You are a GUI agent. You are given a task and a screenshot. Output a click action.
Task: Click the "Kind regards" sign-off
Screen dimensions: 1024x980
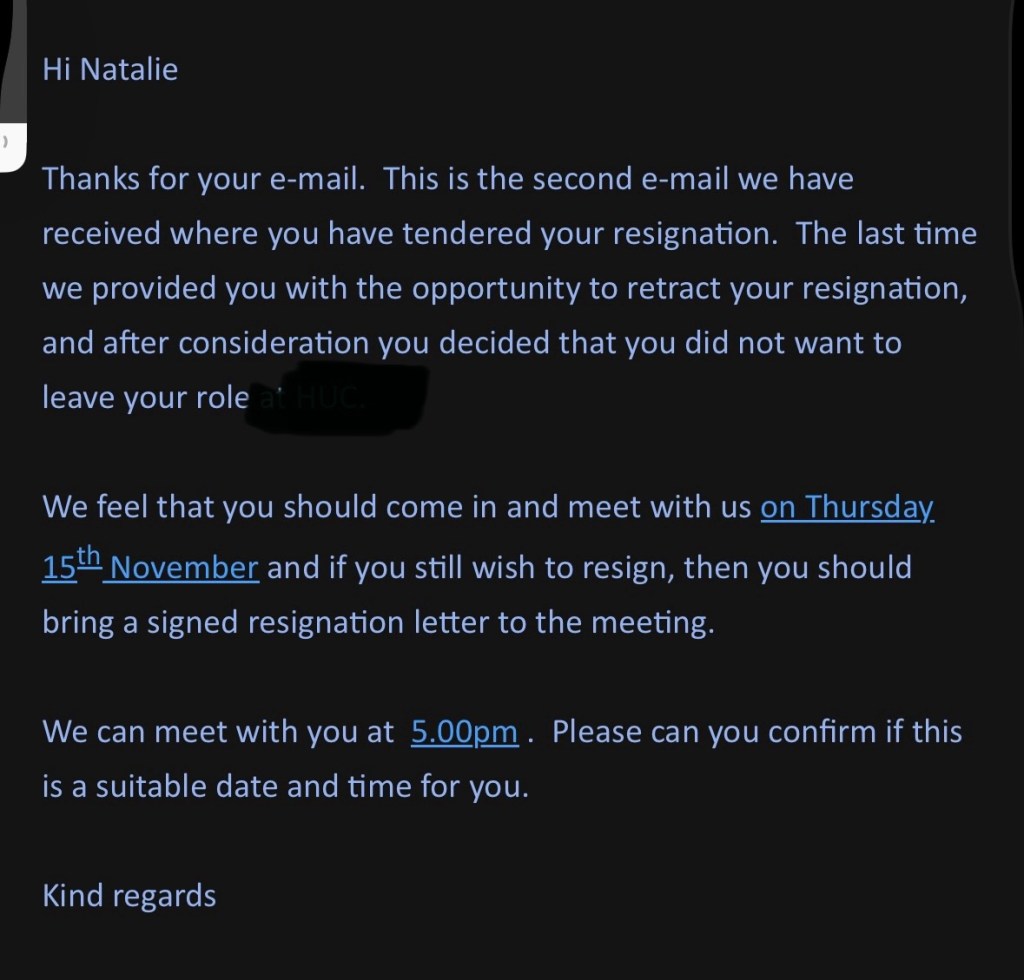(x=129, y=895)
